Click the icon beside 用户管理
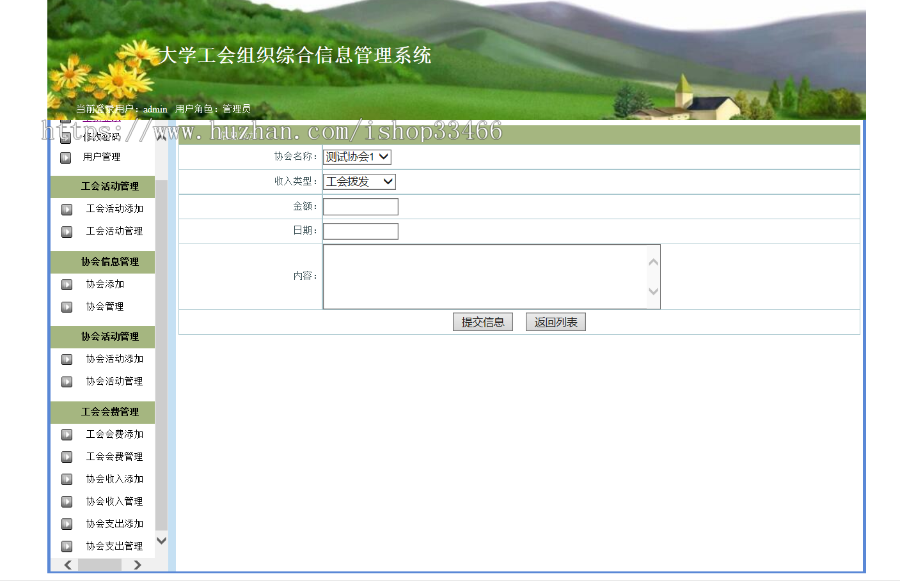This screenshot has width=900, height=581. tap(66, 157)
